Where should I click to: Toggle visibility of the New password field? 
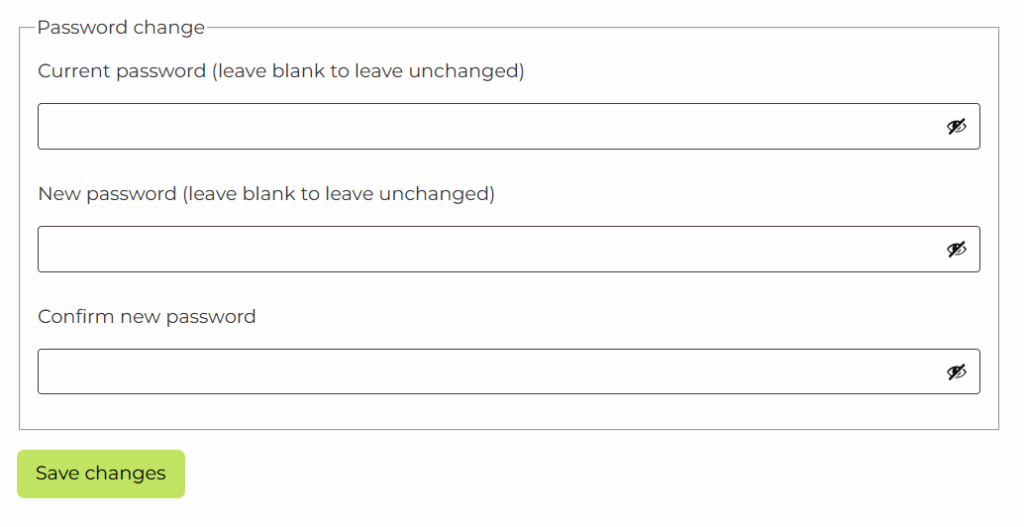957,249
